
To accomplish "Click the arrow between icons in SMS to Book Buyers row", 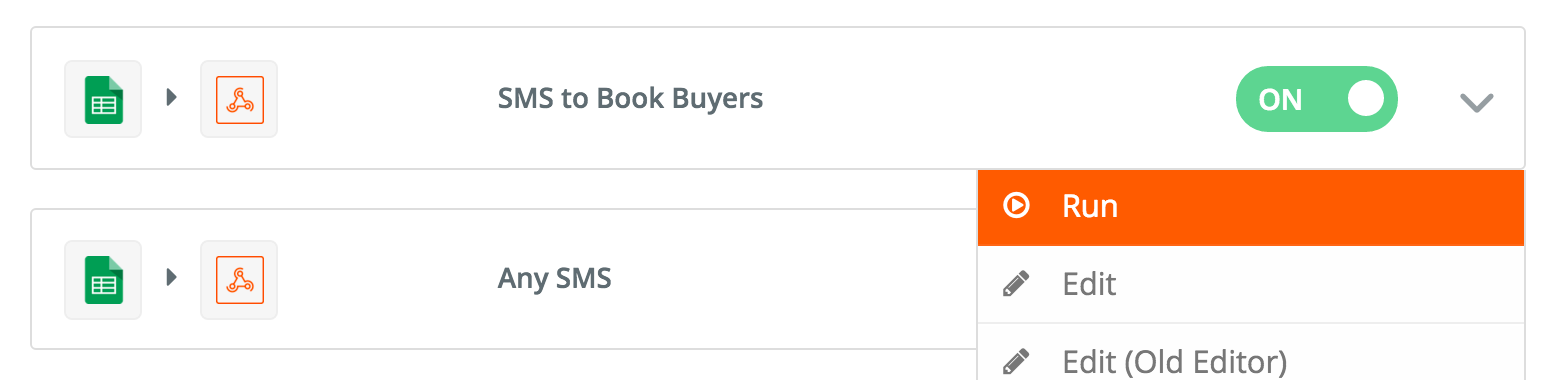I will pyautogui.click(x=171, y=98).
